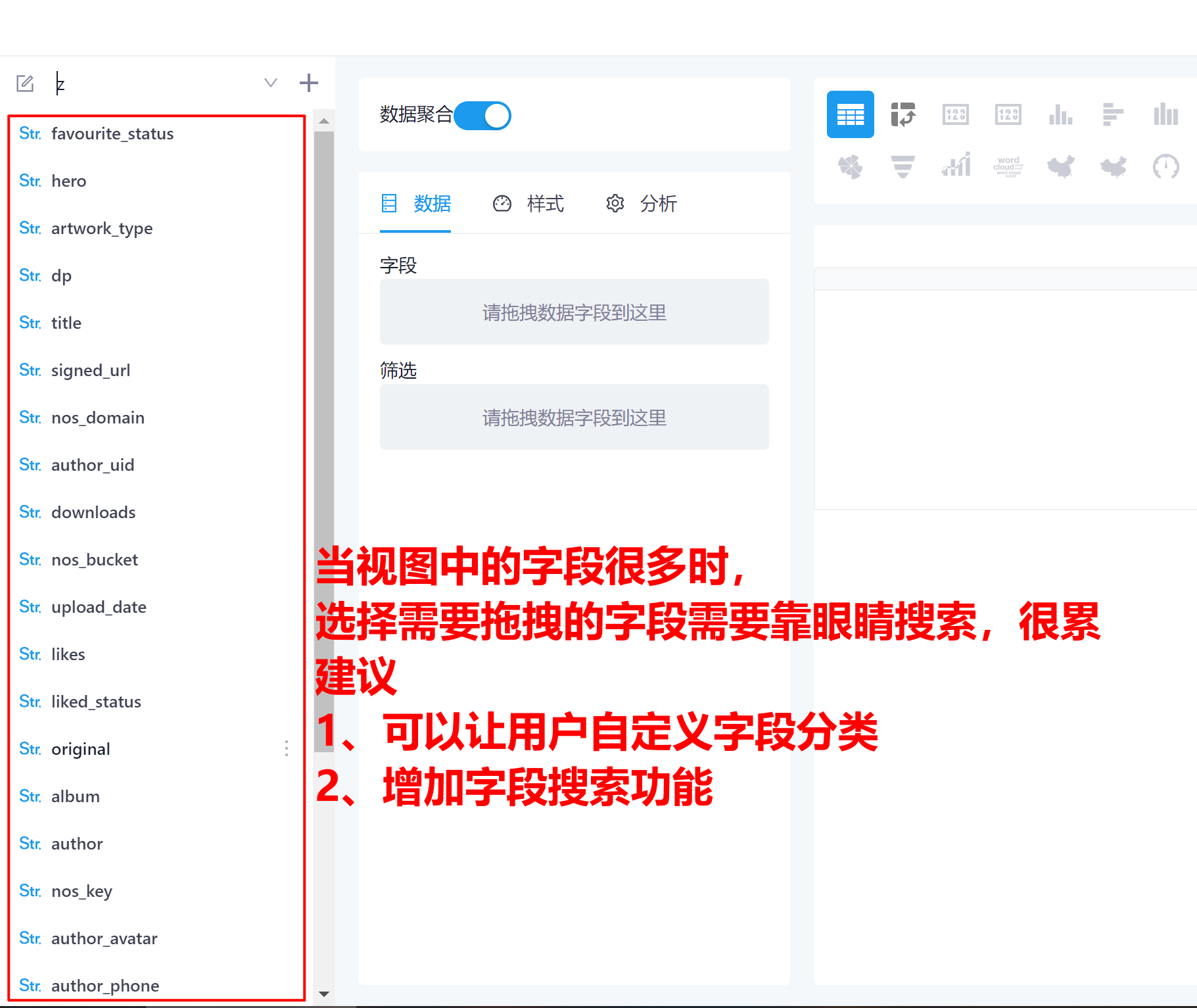Select the gauge chart icon

(x=1165, y=166)
